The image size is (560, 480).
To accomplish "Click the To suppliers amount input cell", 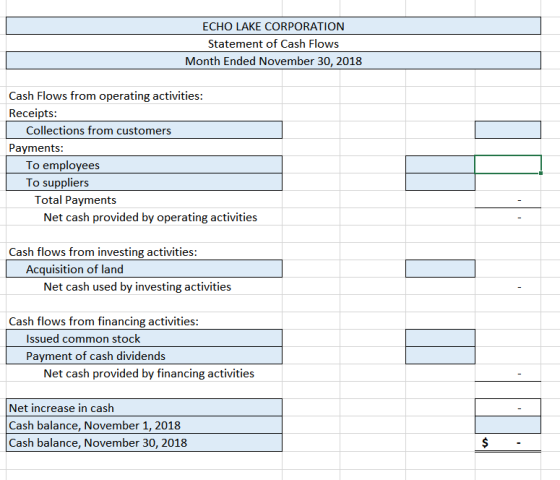I will click(440, 182).
